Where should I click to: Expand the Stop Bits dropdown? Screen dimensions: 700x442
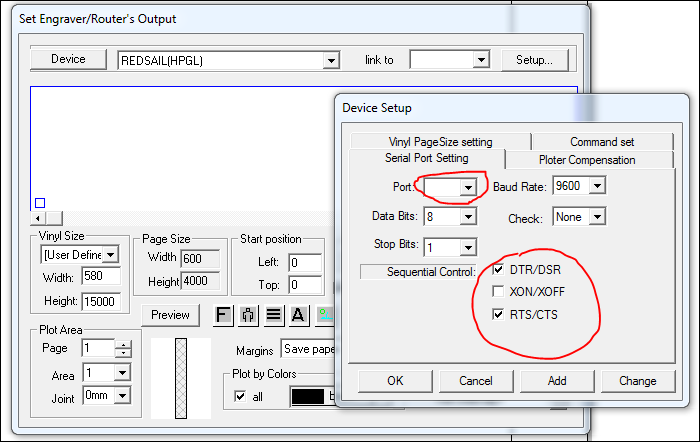pos(468,247)
